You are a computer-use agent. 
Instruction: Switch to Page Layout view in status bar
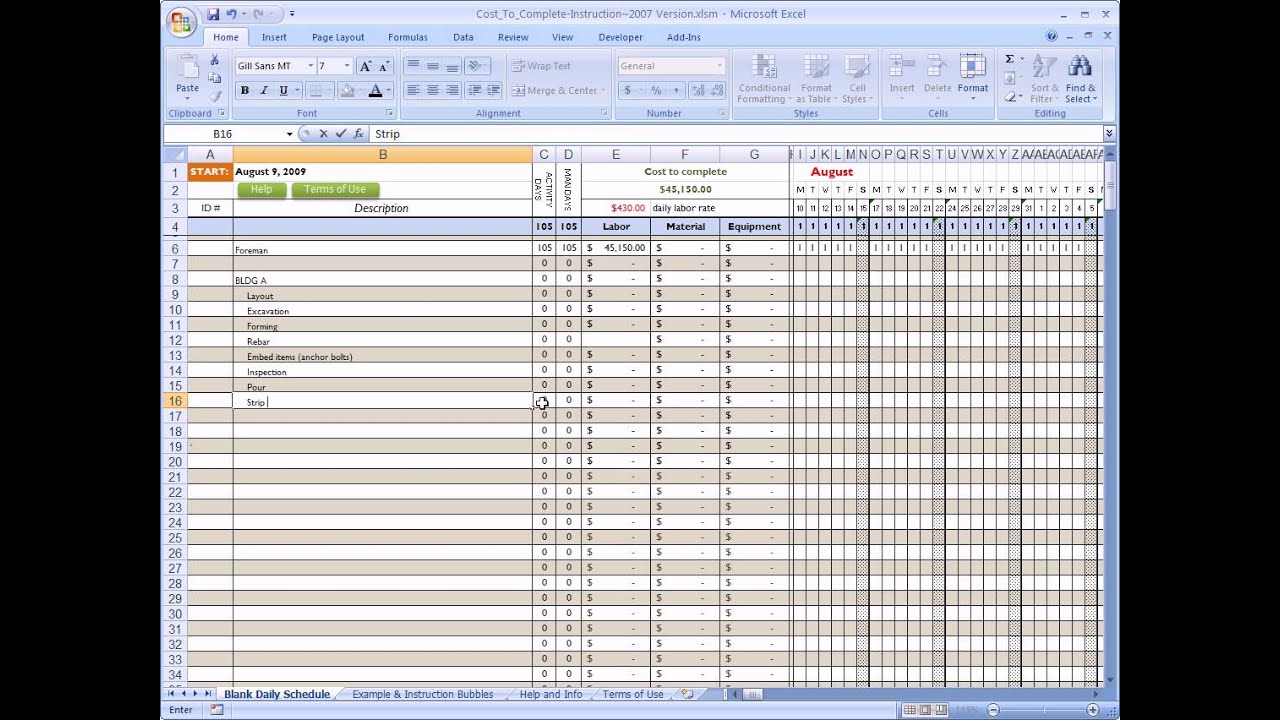pos(926,710)
